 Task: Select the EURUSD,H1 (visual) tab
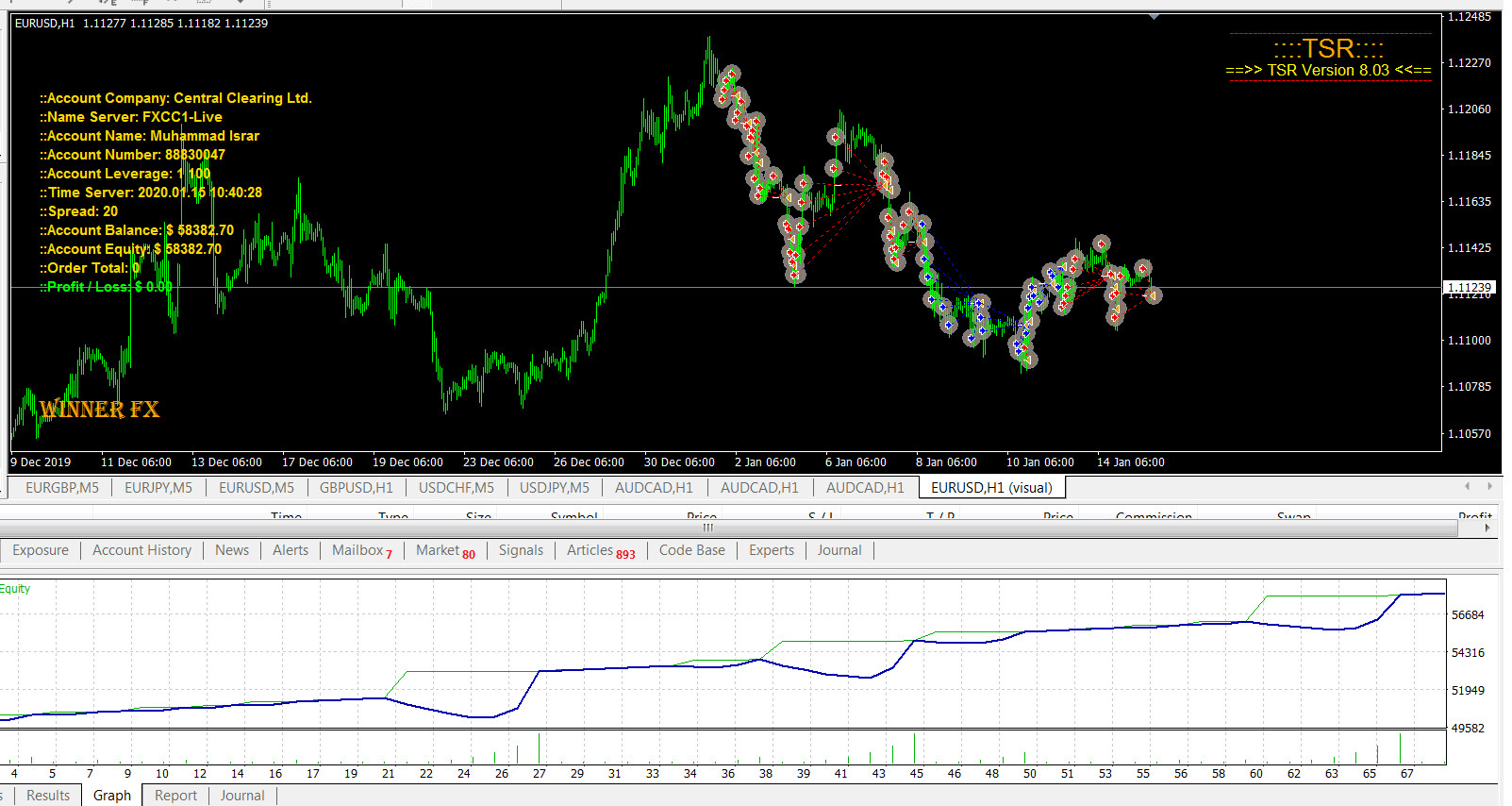click(x=990, y=488)
